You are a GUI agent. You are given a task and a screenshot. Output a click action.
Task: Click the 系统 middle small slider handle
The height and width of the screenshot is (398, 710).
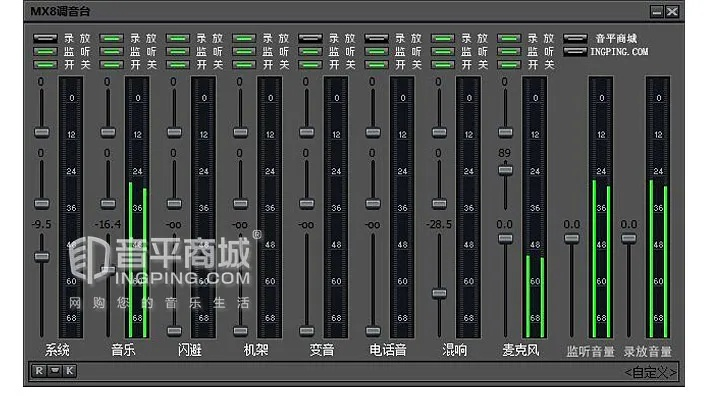(42, 204)
